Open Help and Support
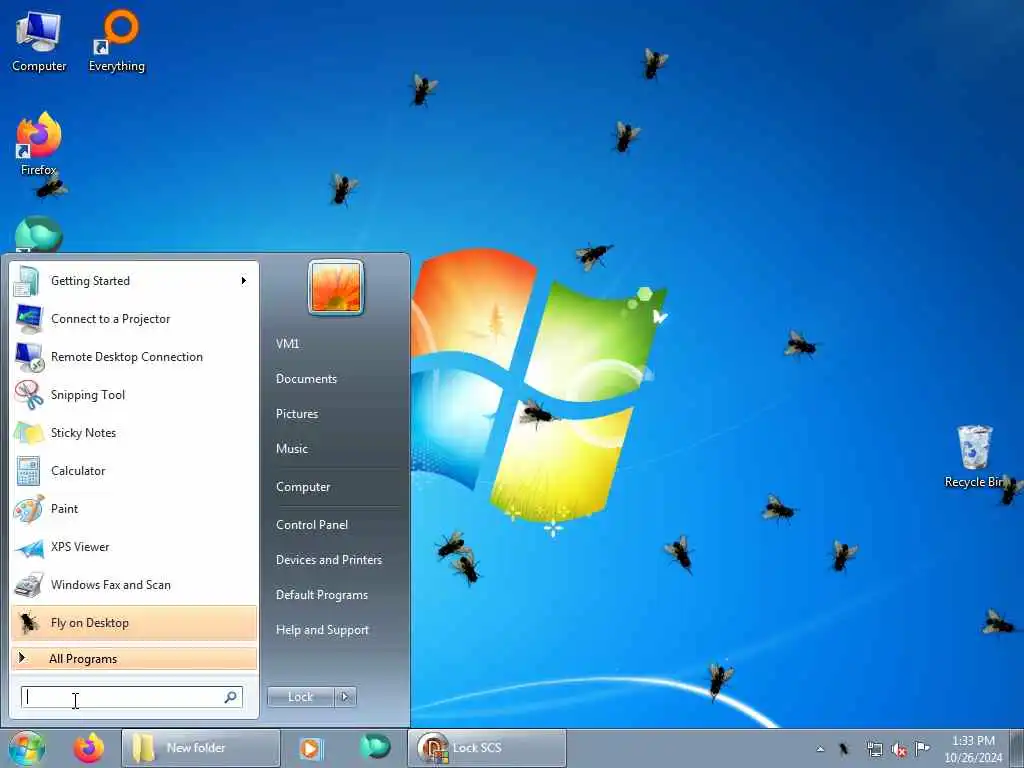 tap(322, 630)
